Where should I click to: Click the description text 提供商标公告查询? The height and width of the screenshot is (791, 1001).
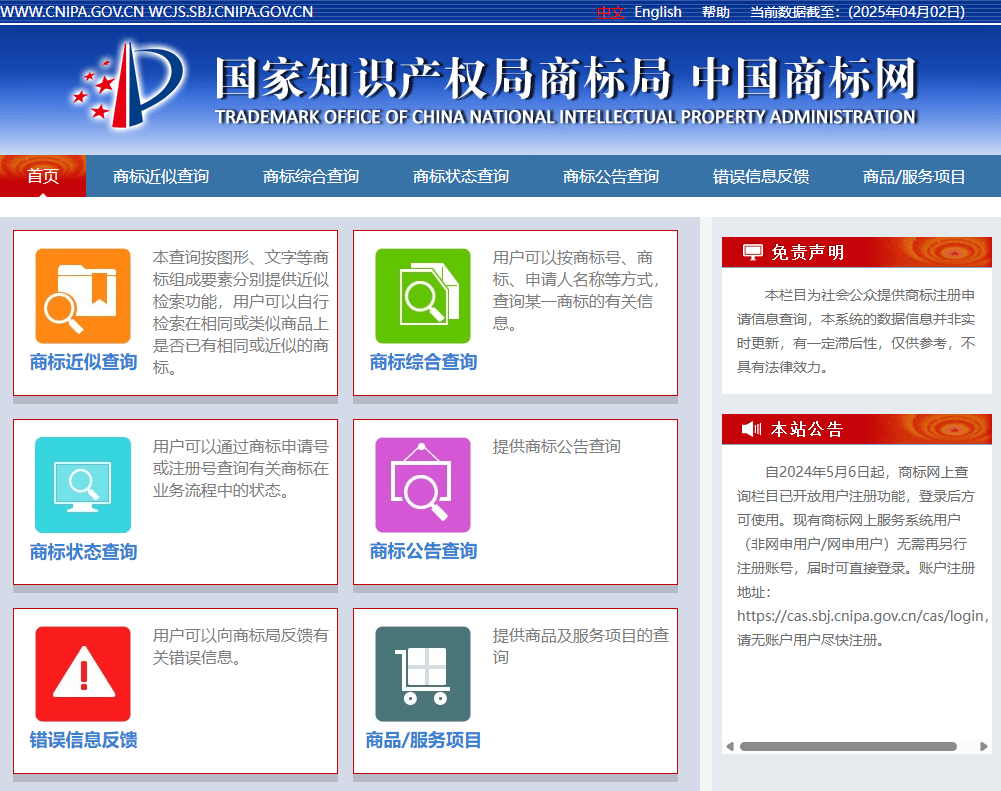tap(556, 446)
